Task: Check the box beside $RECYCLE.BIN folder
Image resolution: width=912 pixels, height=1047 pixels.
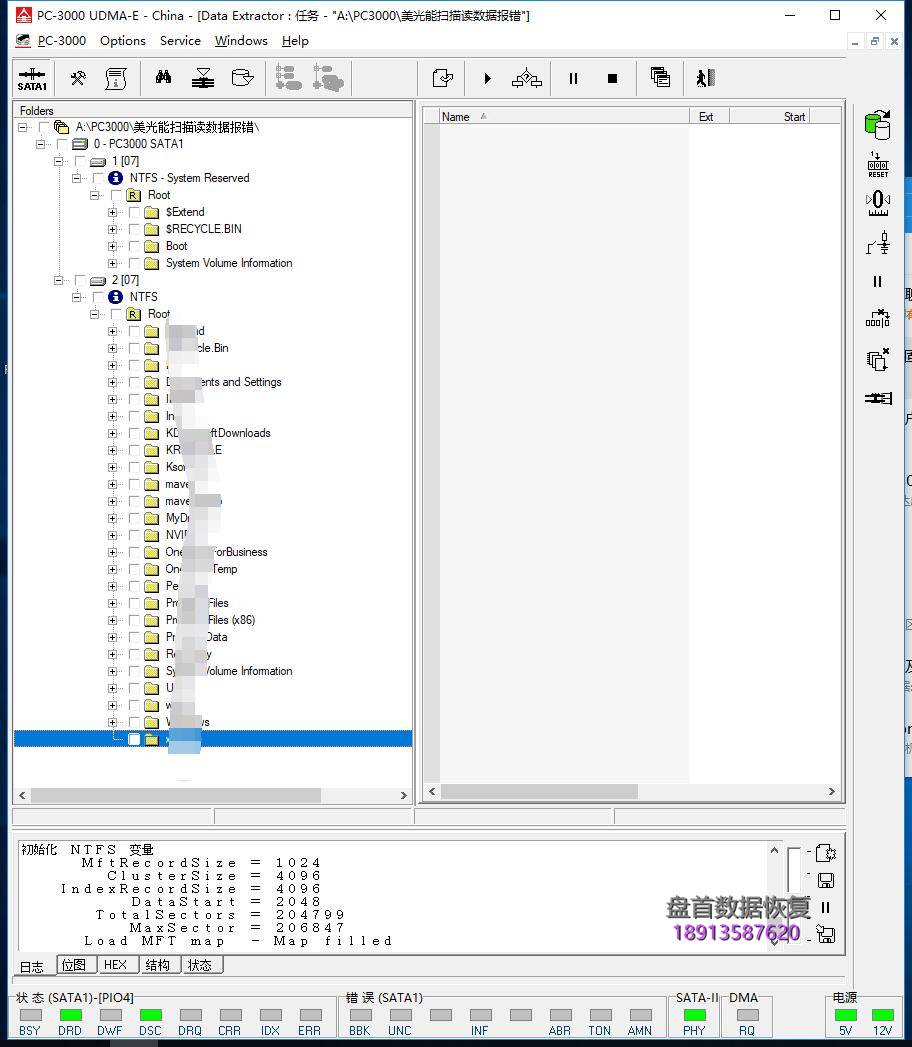Action: pyautogui.click(x=134, y=229)
